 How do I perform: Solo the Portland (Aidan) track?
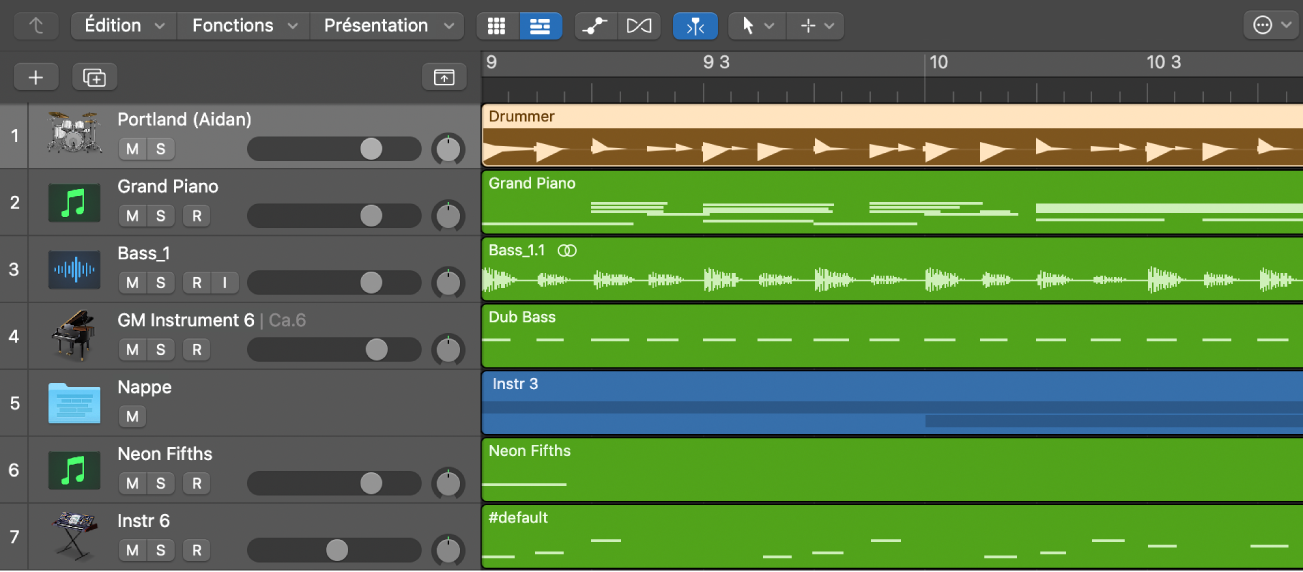pyautogui.click(x=160, y=149)
